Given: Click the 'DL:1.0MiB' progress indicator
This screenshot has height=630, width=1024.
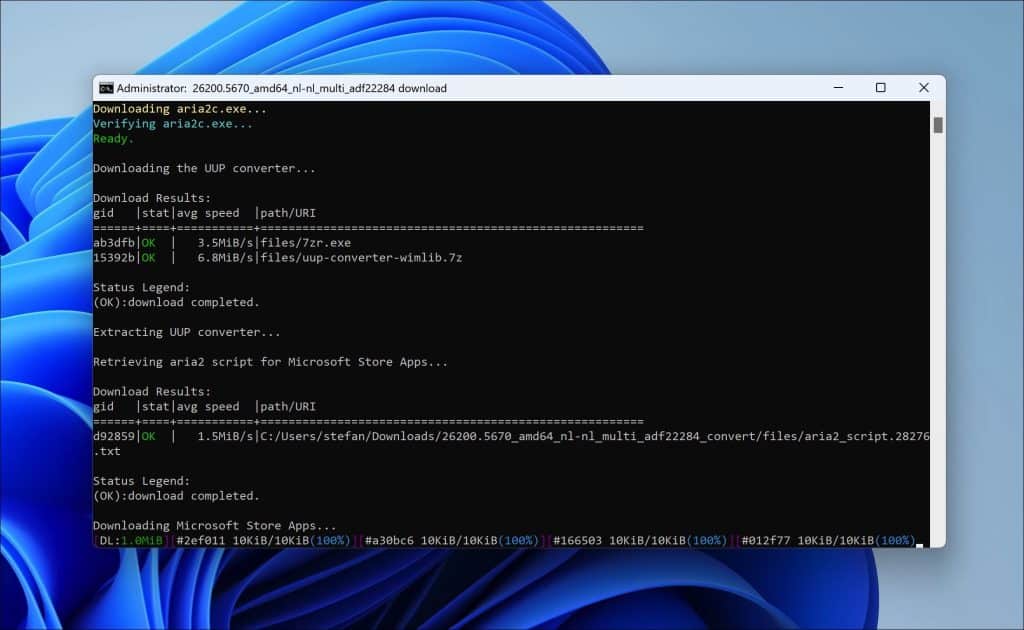Looking at the screenshot, I should [x=131, y=541].
